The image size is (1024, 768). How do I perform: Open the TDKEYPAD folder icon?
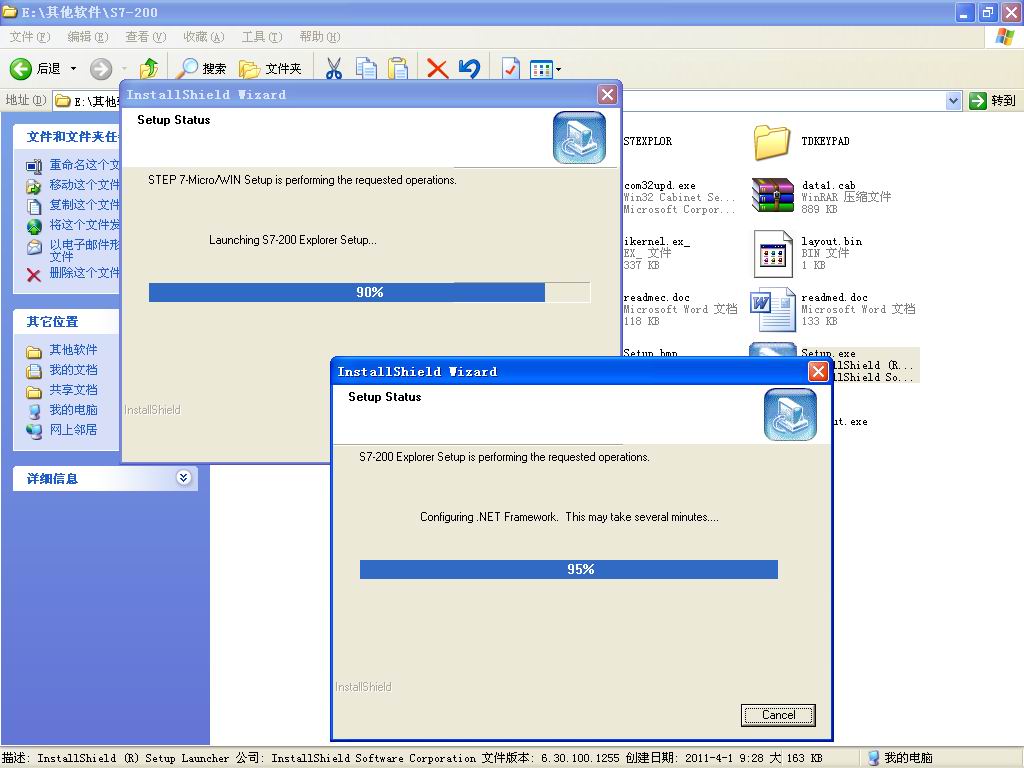tap(771, 142)
